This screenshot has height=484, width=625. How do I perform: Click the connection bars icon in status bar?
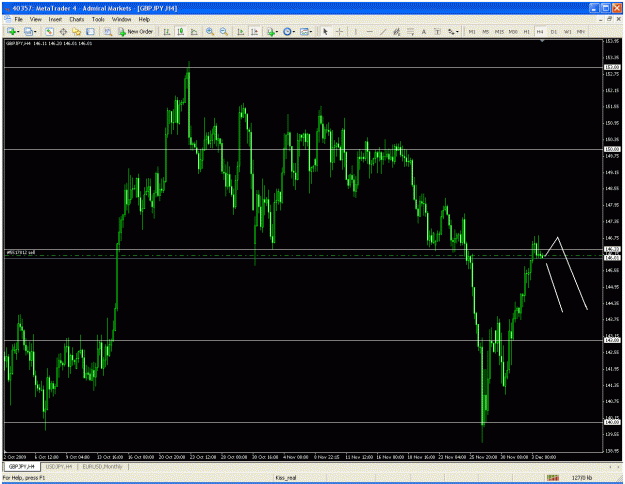553,478
